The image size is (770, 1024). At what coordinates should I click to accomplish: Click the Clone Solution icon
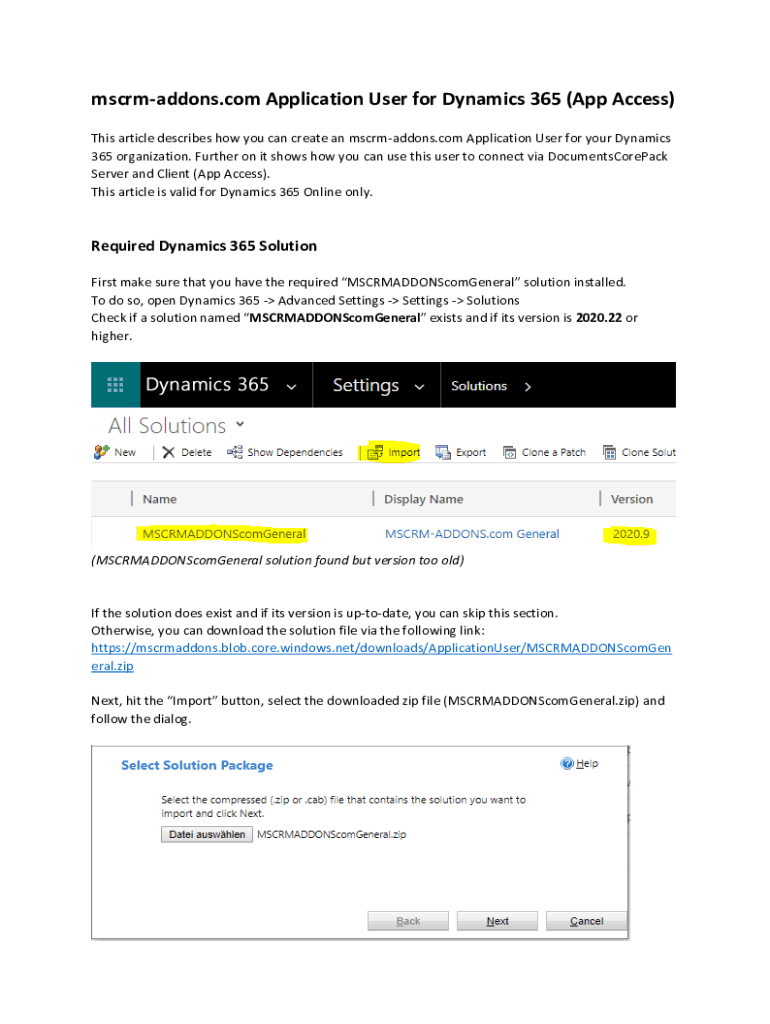(x=609, y=452)
